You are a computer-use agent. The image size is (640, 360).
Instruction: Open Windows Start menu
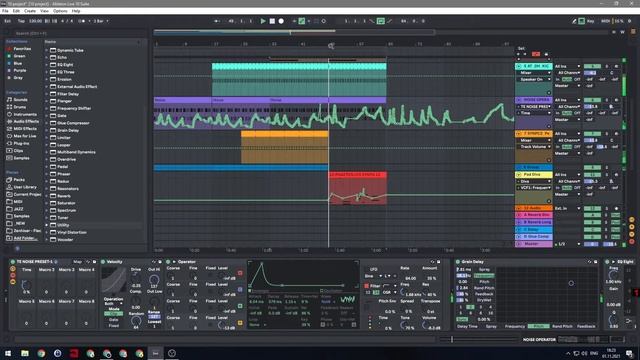pyautogui.click(x=8, y=353)
